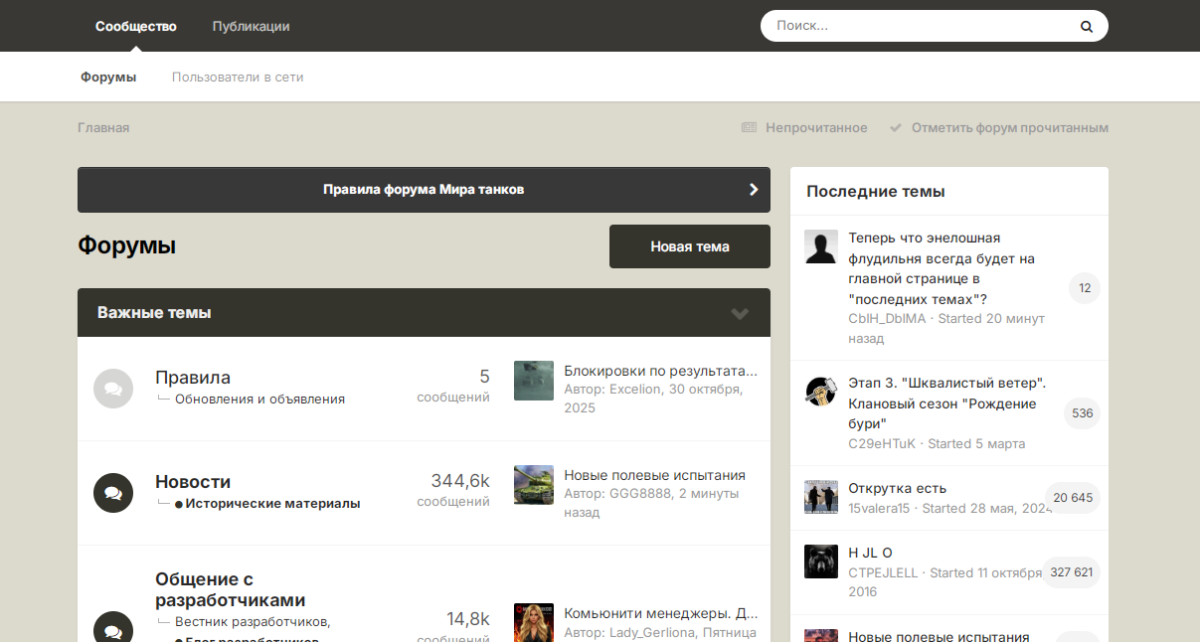The height and width of the screenshot is (642, 1200).
Task: Open 15valera15 user link
Action: (879, 508)
